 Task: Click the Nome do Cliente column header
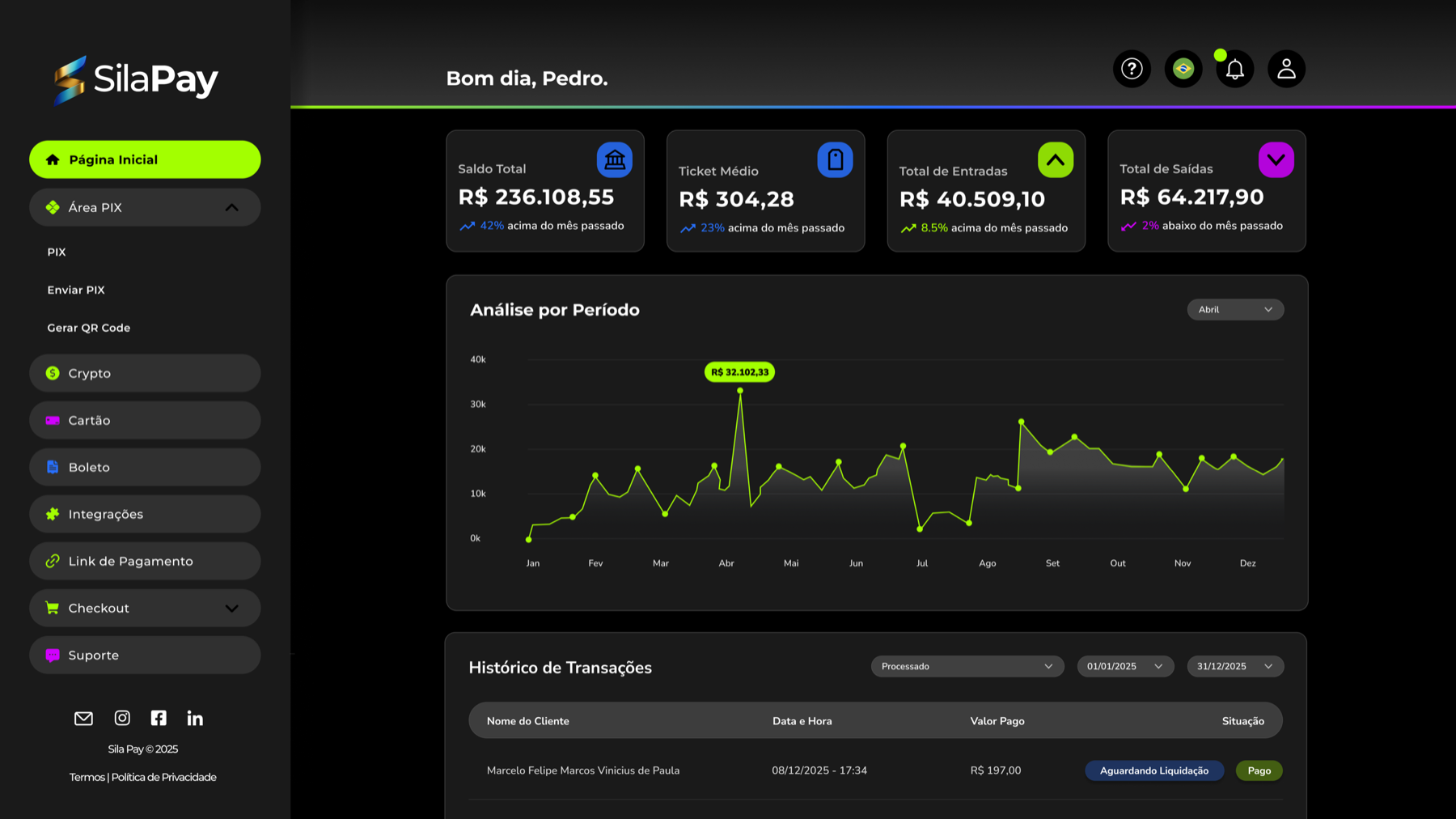528,721
